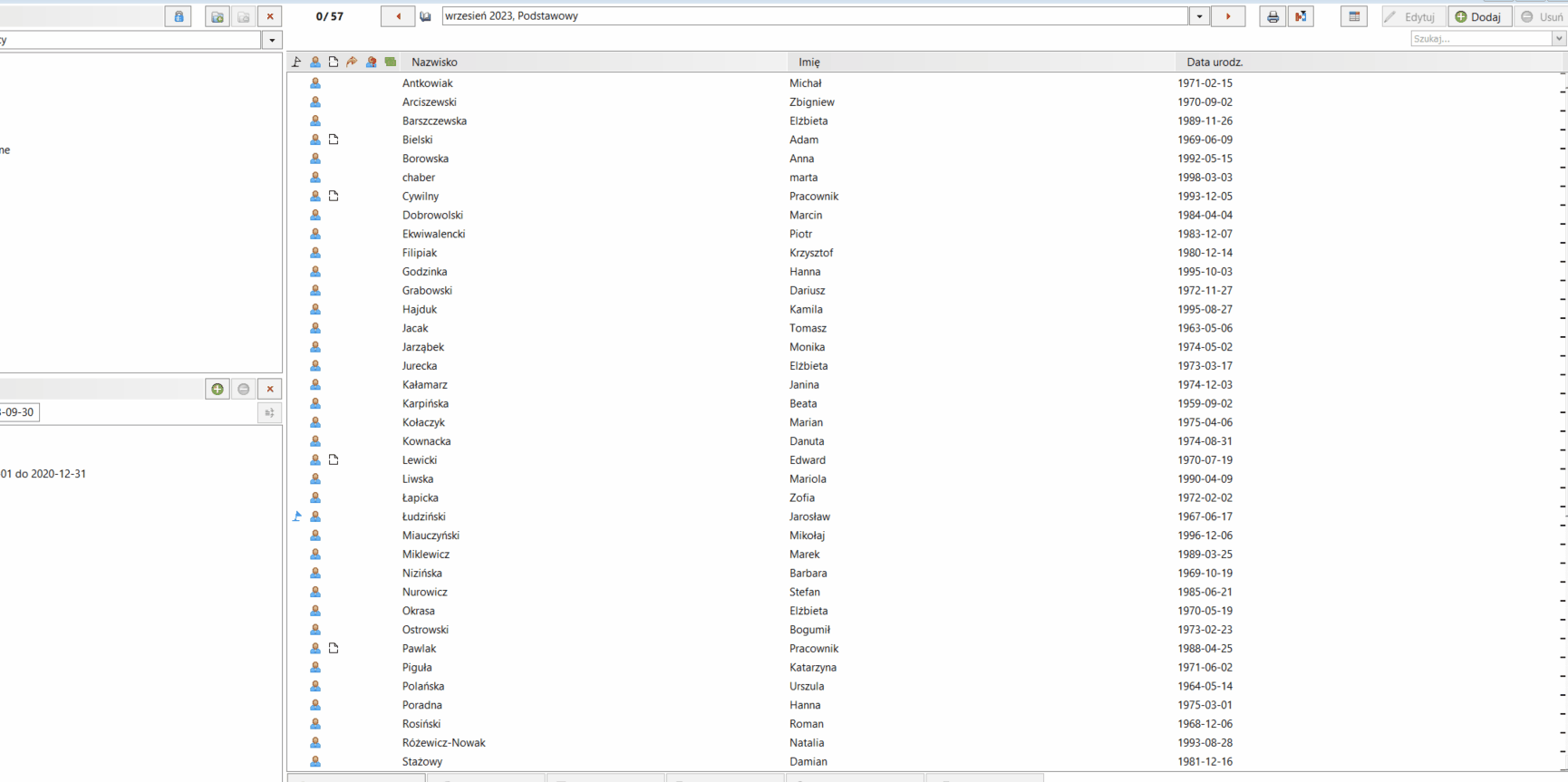Screen dimensions: 1568x782
Task: Click the export icon beside the printer
Action: click(x=1301, y=16)
